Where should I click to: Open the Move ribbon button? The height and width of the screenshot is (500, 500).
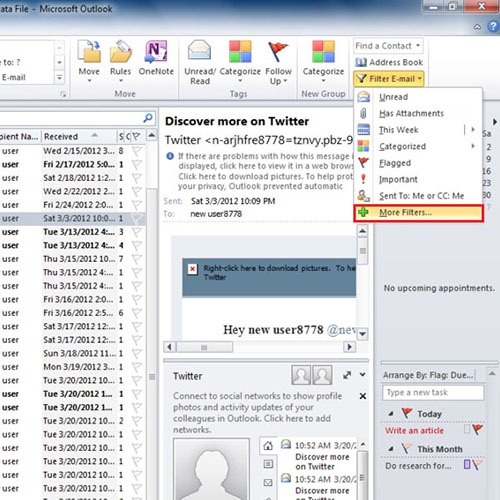[89, 62]
